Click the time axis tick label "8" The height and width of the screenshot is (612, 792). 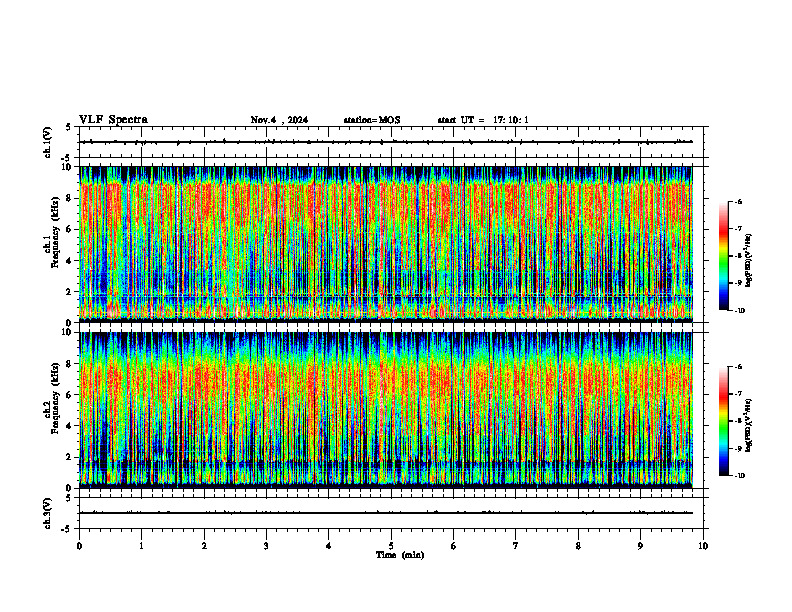pos(578,546)
